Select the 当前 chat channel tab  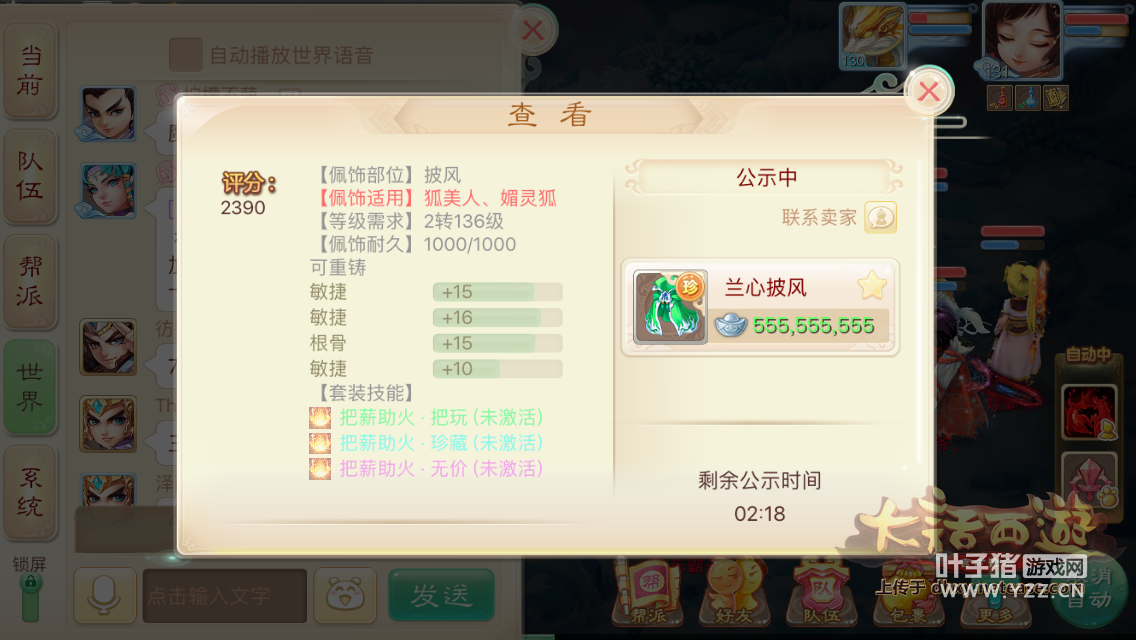pyautogui.click(x=30, y=70)
